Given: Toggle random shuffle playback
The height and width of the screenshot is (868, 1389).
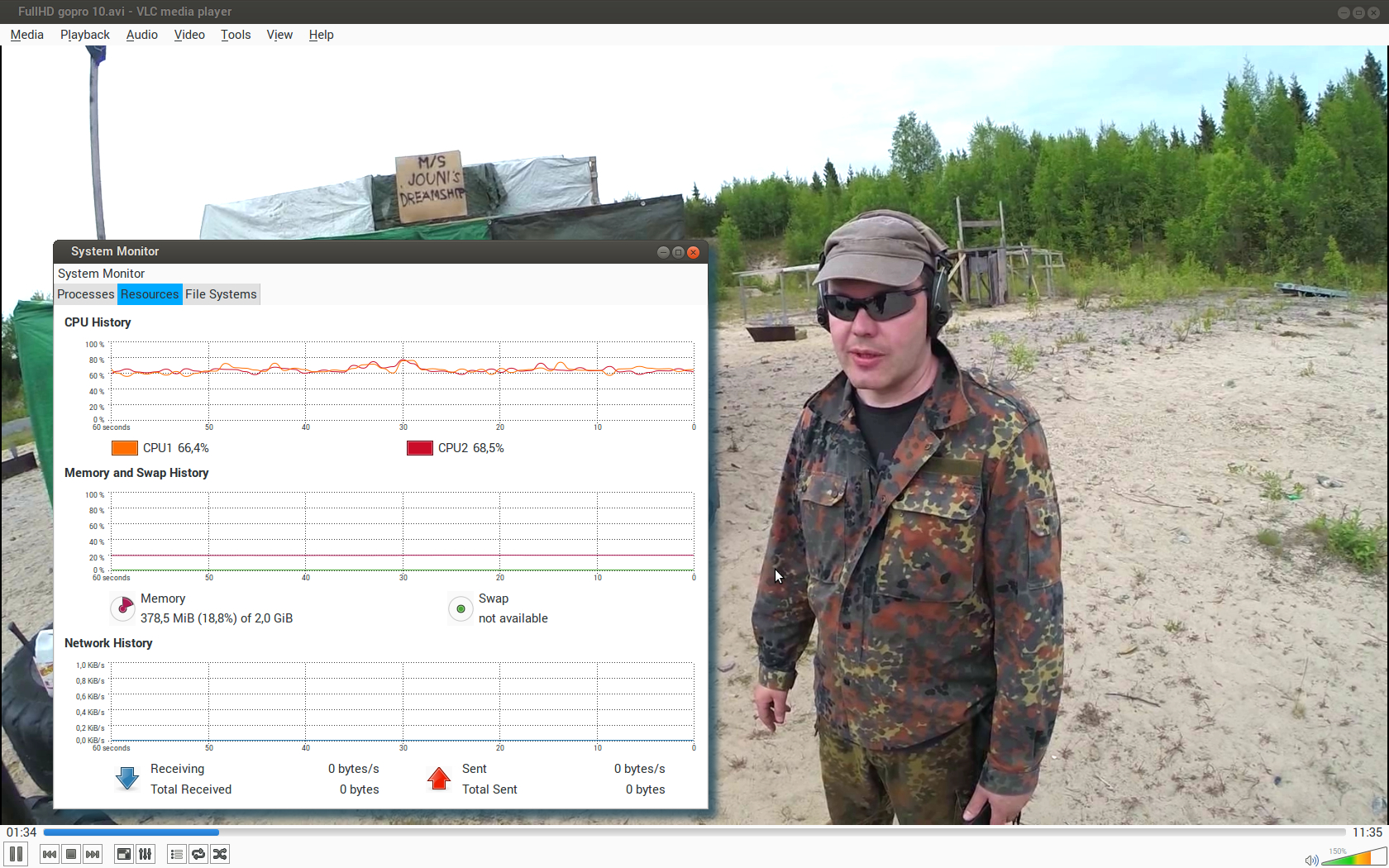Looking at the screenshot, I should (220, 854).
